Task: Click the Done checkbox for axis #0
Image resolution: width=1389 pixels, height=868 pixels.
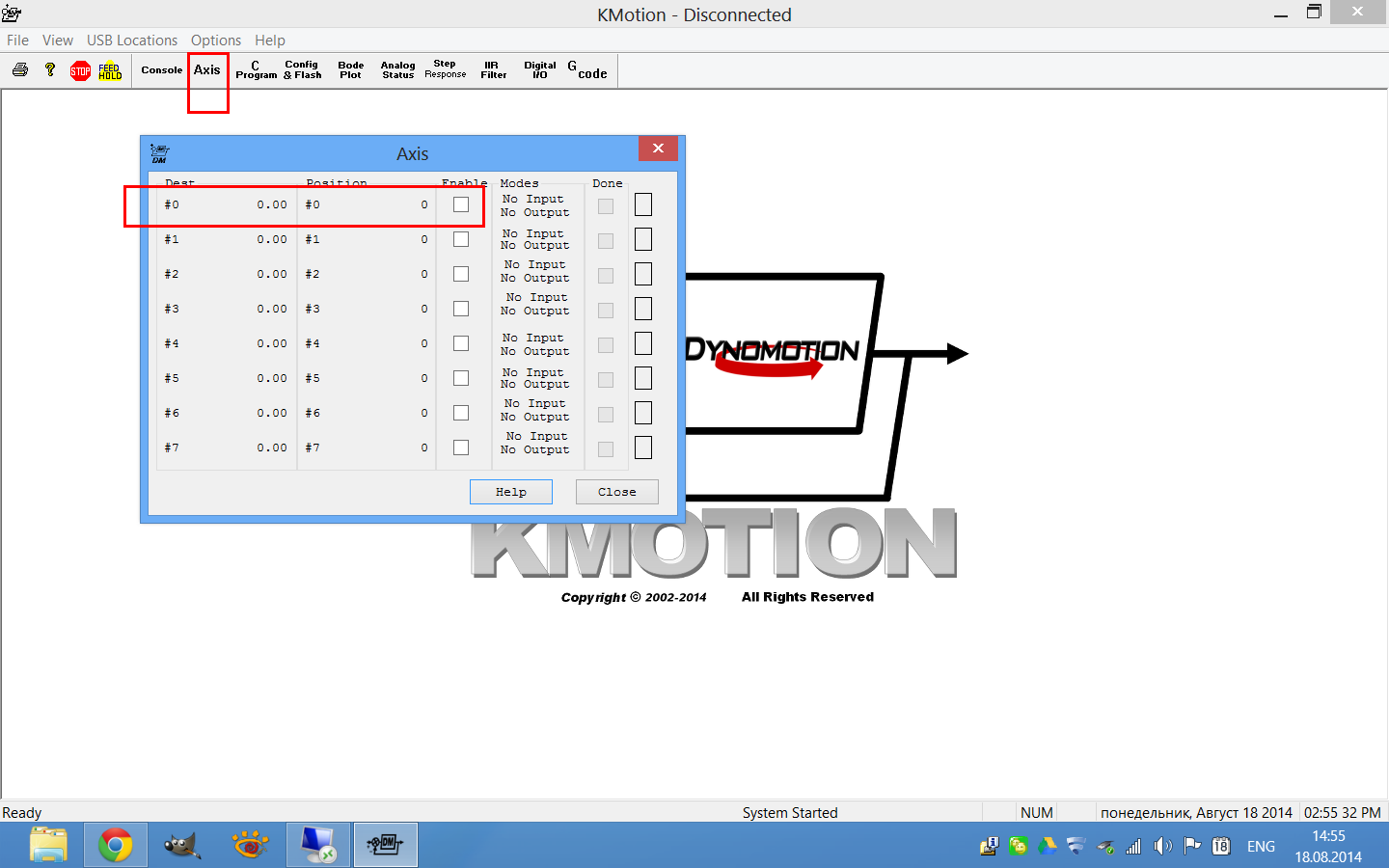Action: pyautogui.click(x=606, y=205)
